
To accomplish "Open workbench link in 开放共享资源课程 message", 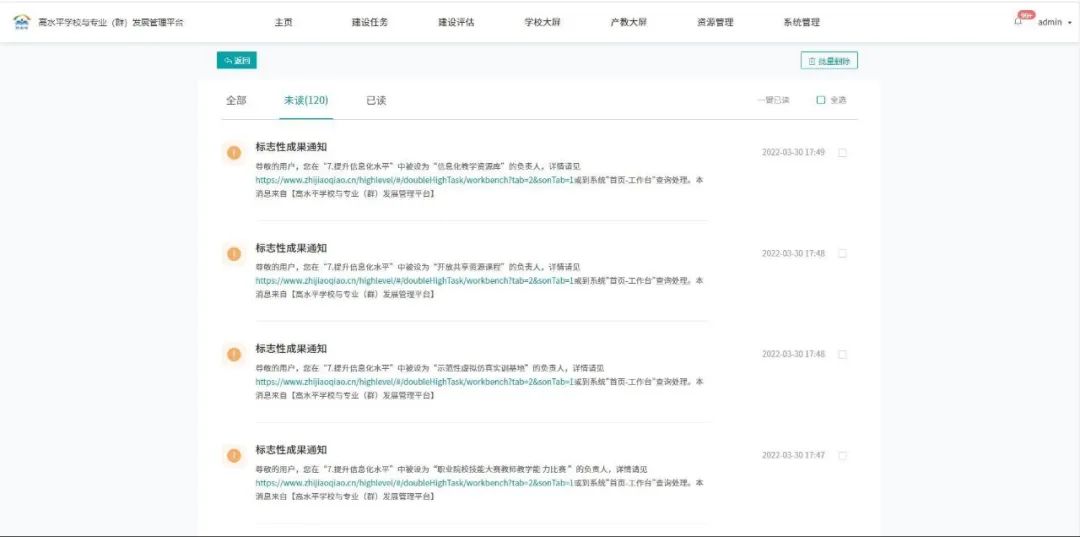I will coord(415,280).
